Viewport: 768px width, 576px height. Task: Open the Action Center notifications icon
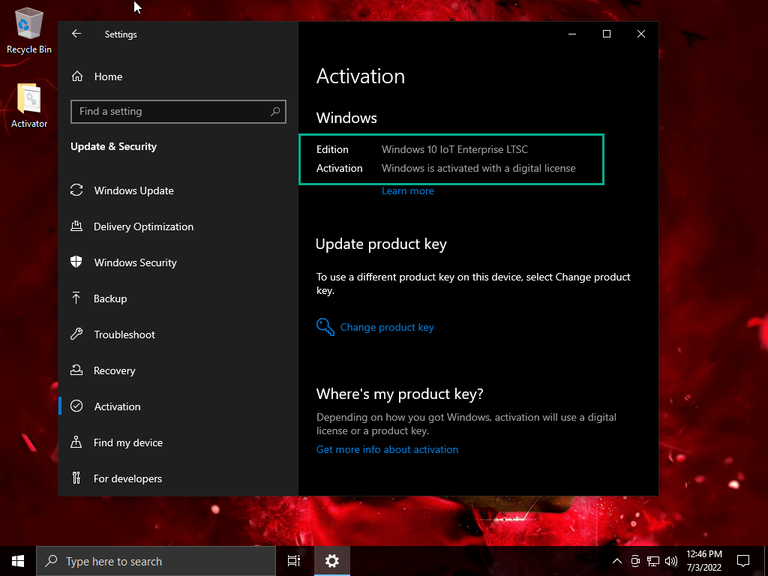[744, 561]
